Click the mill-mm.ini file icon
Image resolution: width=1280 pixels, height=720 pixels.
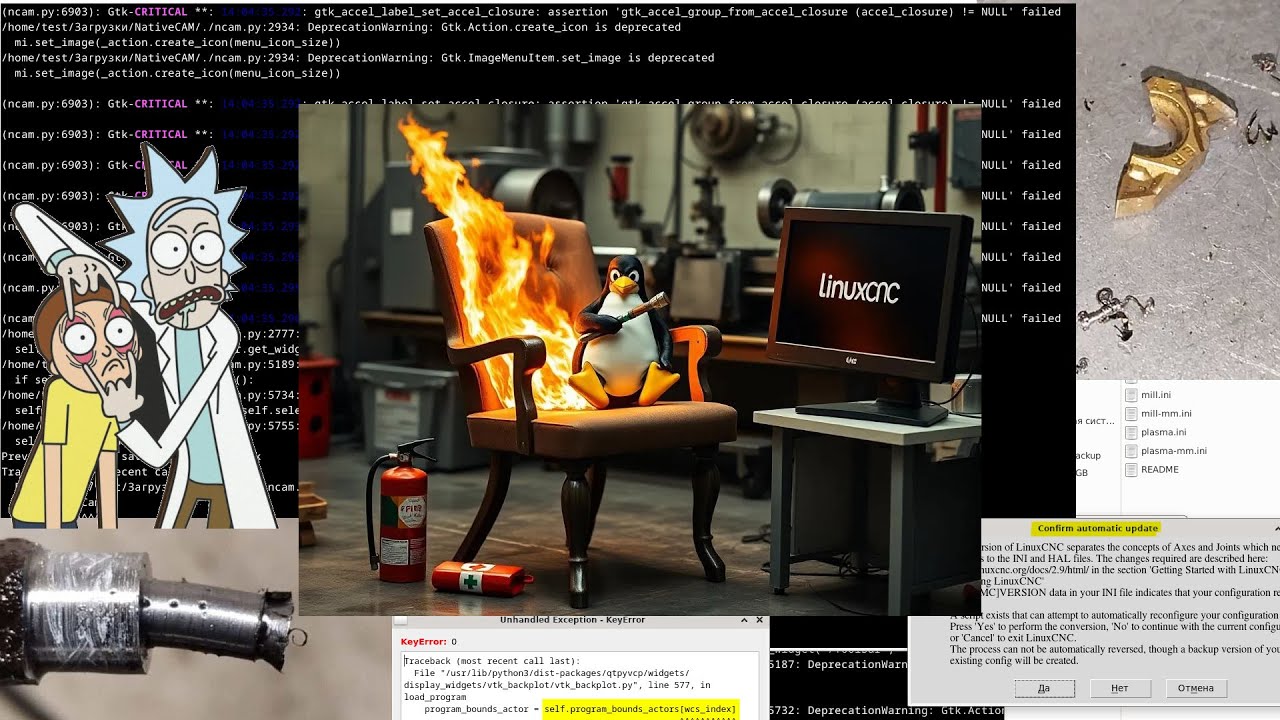coord(1131,413)
